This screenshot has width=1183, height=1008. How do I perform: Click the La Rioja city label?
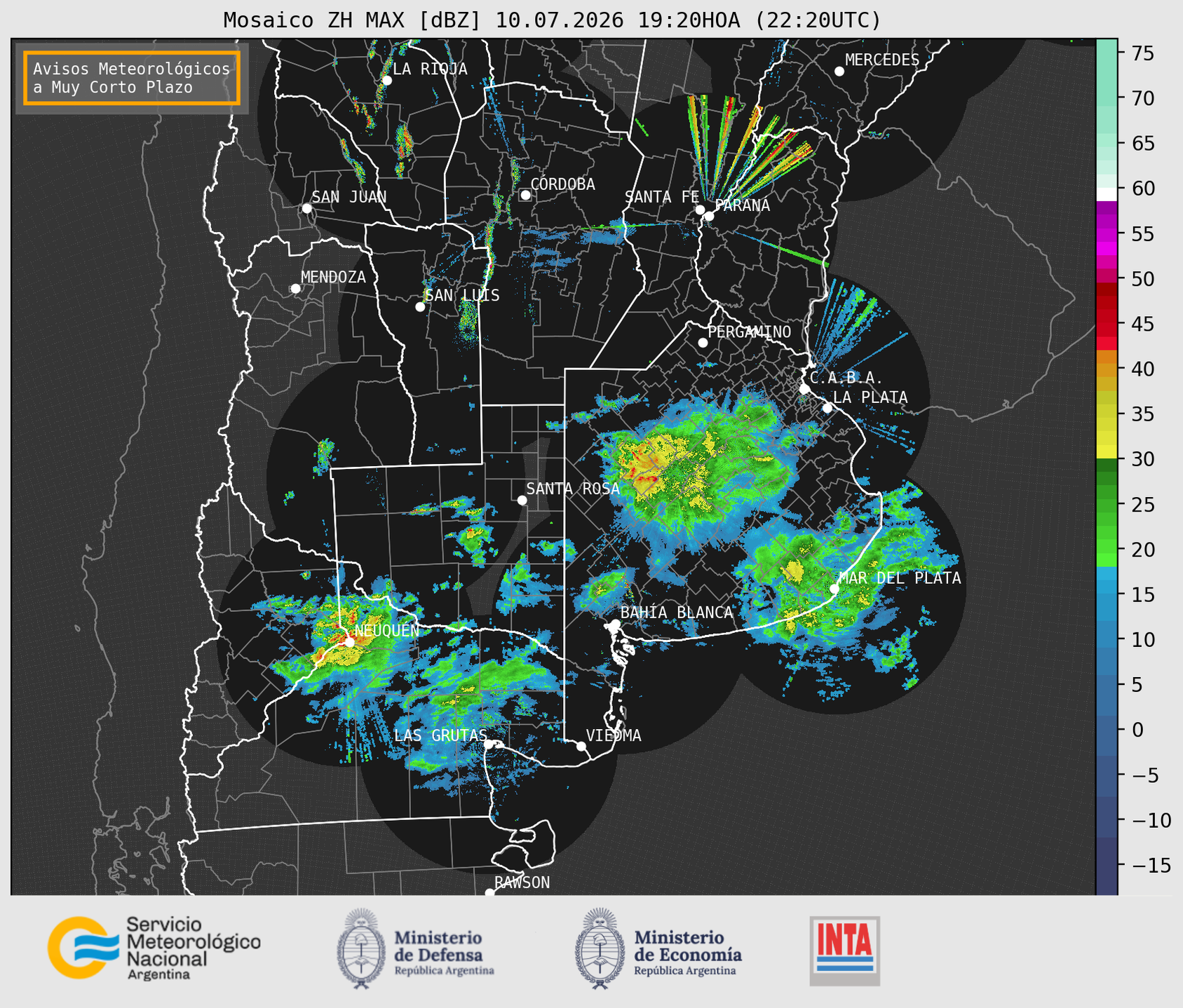point(430,69)
